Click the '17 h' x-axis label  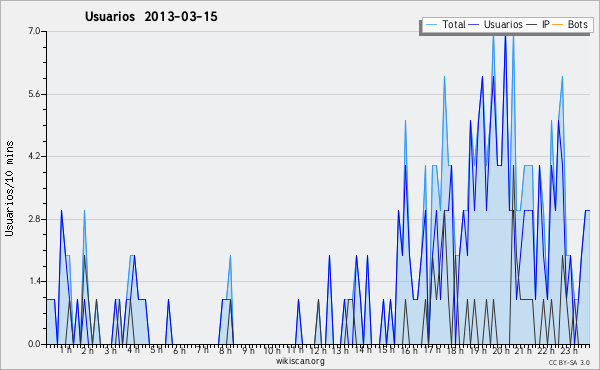coord(432,350)
